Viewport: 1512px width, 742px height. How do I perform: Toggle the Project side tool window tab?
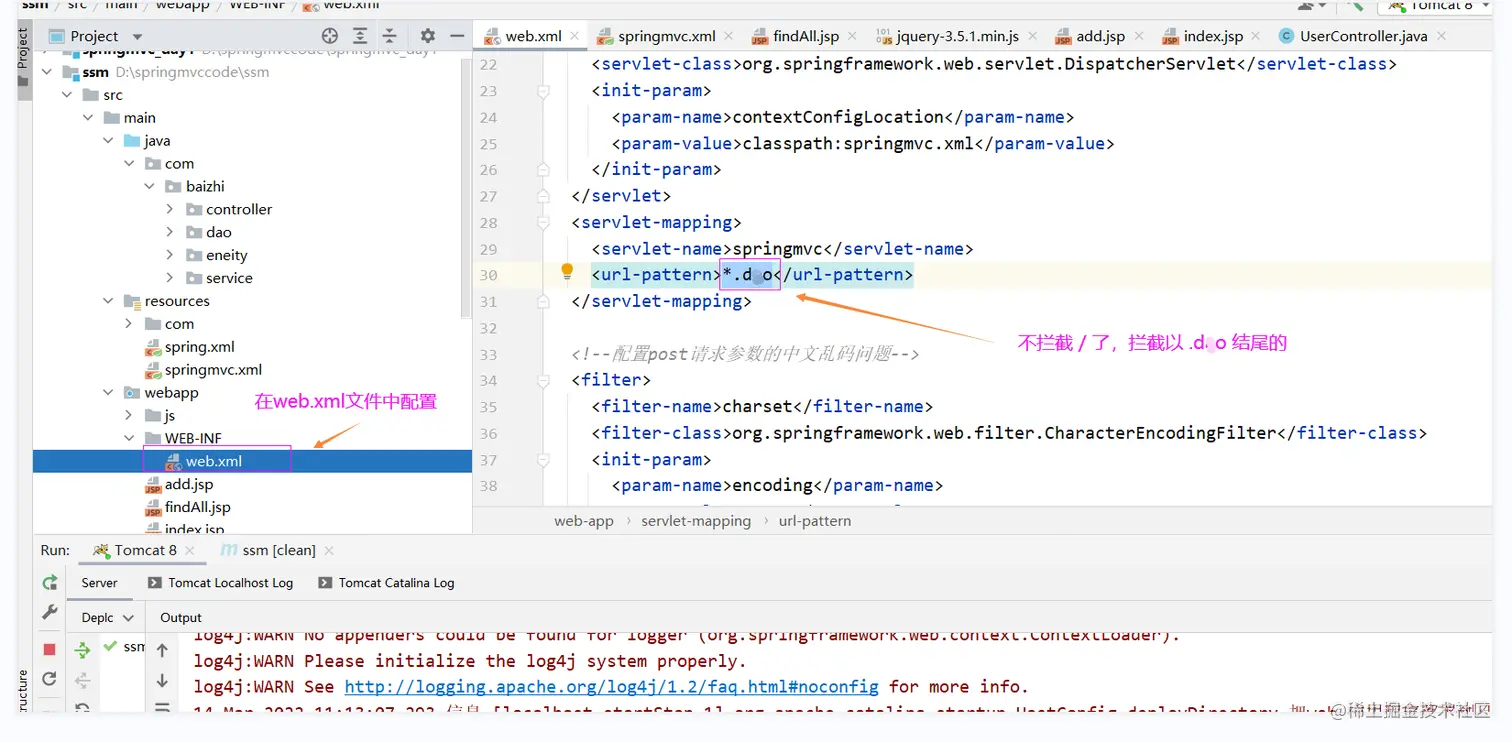point(24,58)
